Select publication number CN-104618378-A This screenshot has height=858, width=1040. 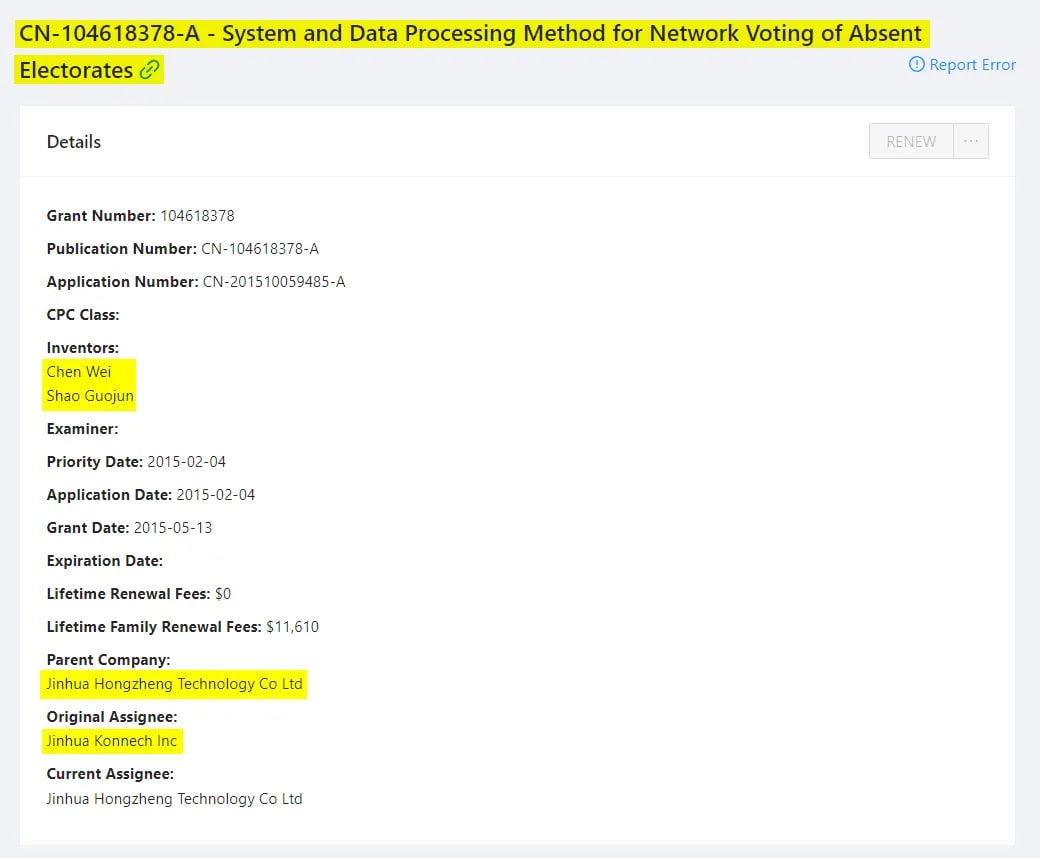260,249
